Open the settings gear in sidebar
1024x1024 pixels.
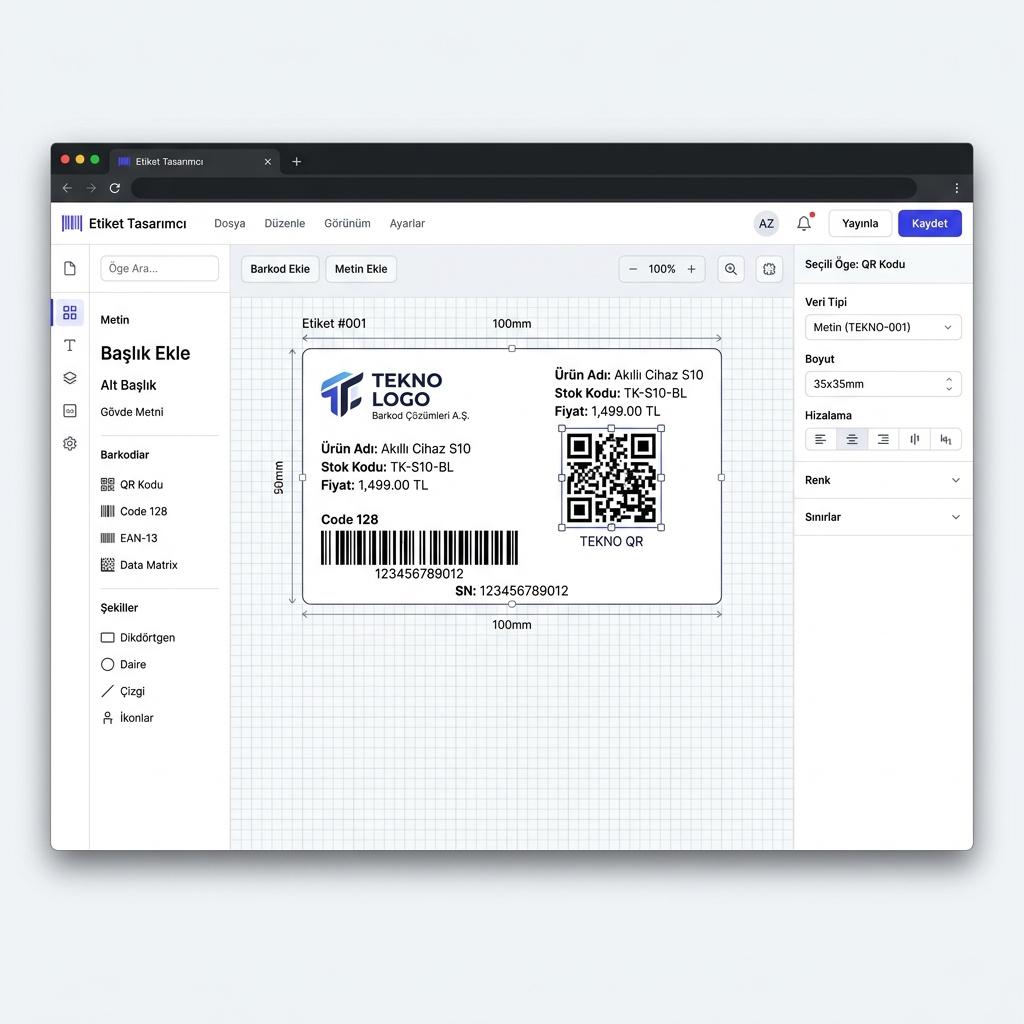coord(70,443)
